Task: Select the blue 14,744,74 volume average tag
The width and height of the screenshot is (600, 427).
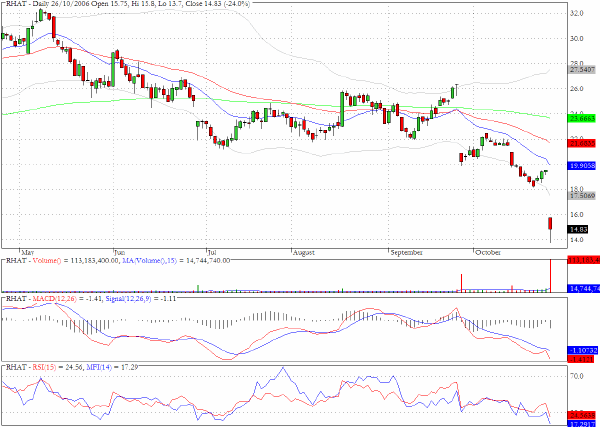Action: click(x=584, y=289)
